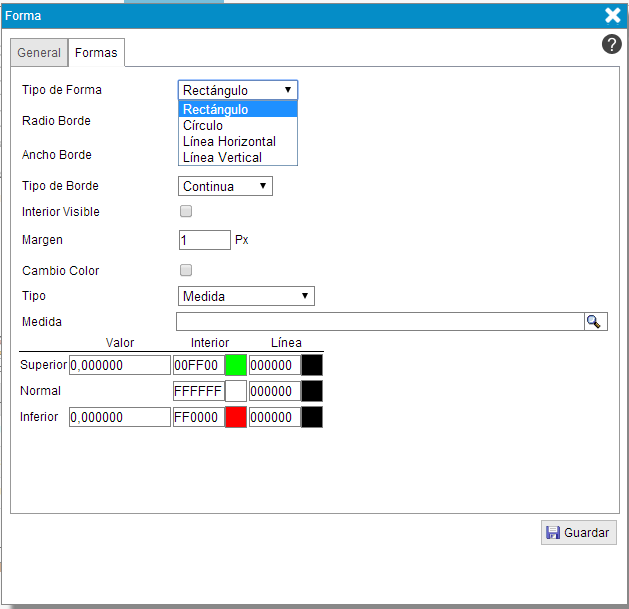This screenshot has height=609, width=629.
Task: Click the Superior Valor input field
Action: [x=120, y=365]
